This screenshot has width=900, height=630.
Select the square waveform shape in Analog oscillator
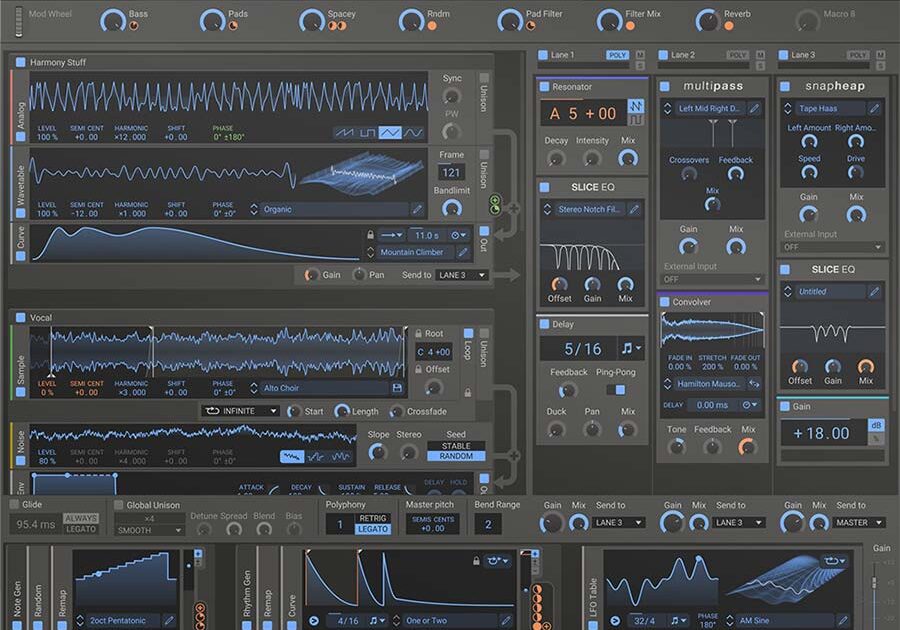(367, 133)
